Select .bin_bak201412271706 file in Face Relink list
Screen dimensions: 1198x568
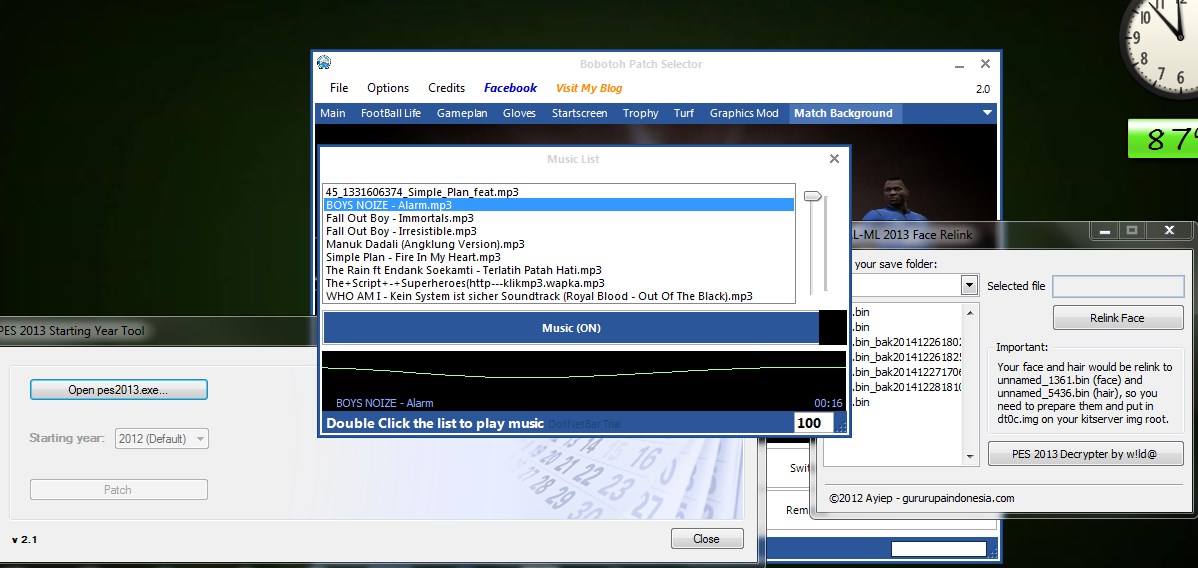pos(908,372)
